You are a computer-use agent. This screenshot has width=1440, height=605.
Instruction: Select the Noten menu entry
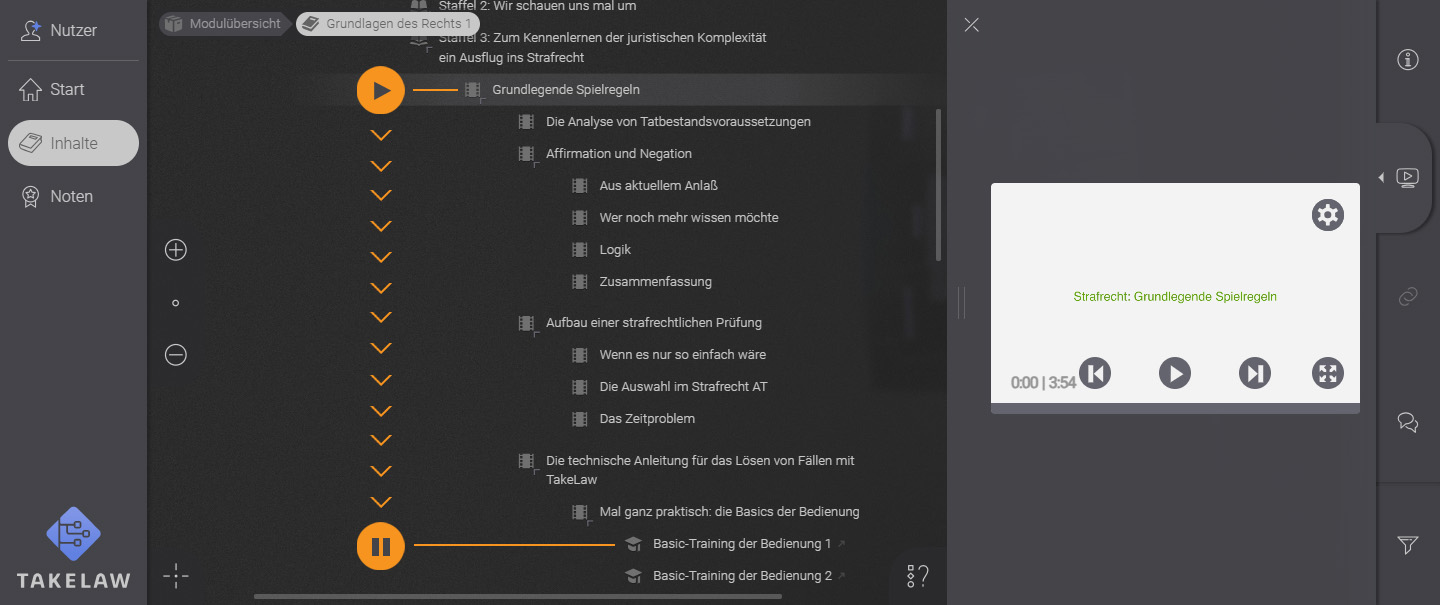70,195
